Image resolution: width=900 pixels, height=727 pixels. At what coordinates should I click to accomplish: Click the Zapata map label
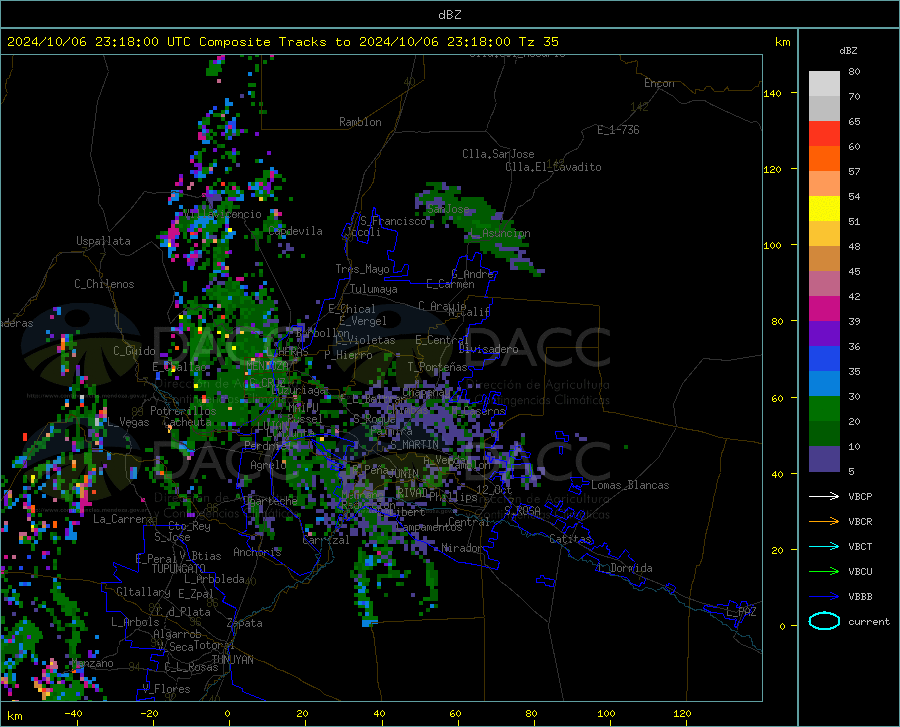click(245, 623)
